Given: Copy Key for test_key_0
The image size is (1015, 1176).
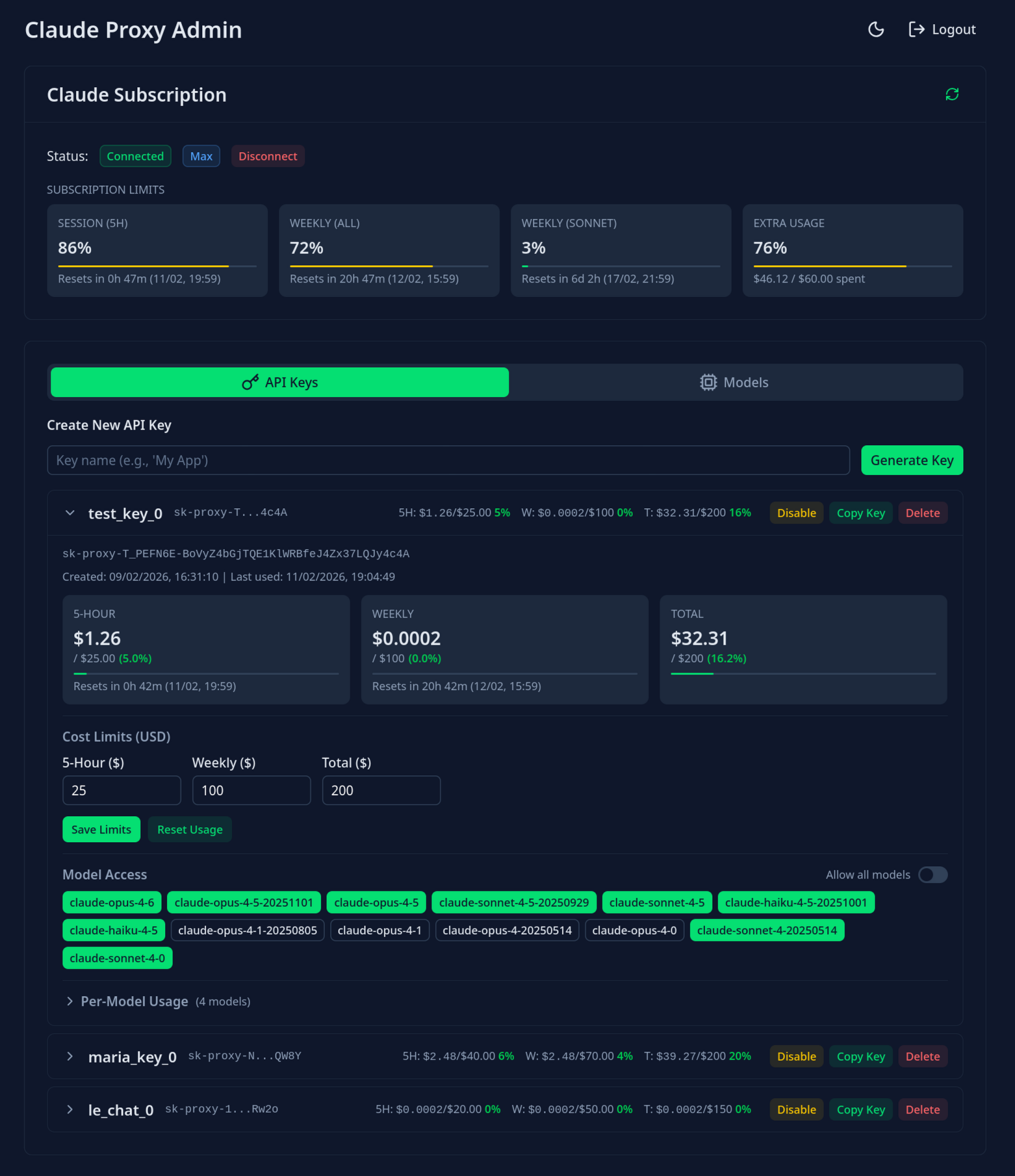Looking at the screenshot, I should (860, 513).
